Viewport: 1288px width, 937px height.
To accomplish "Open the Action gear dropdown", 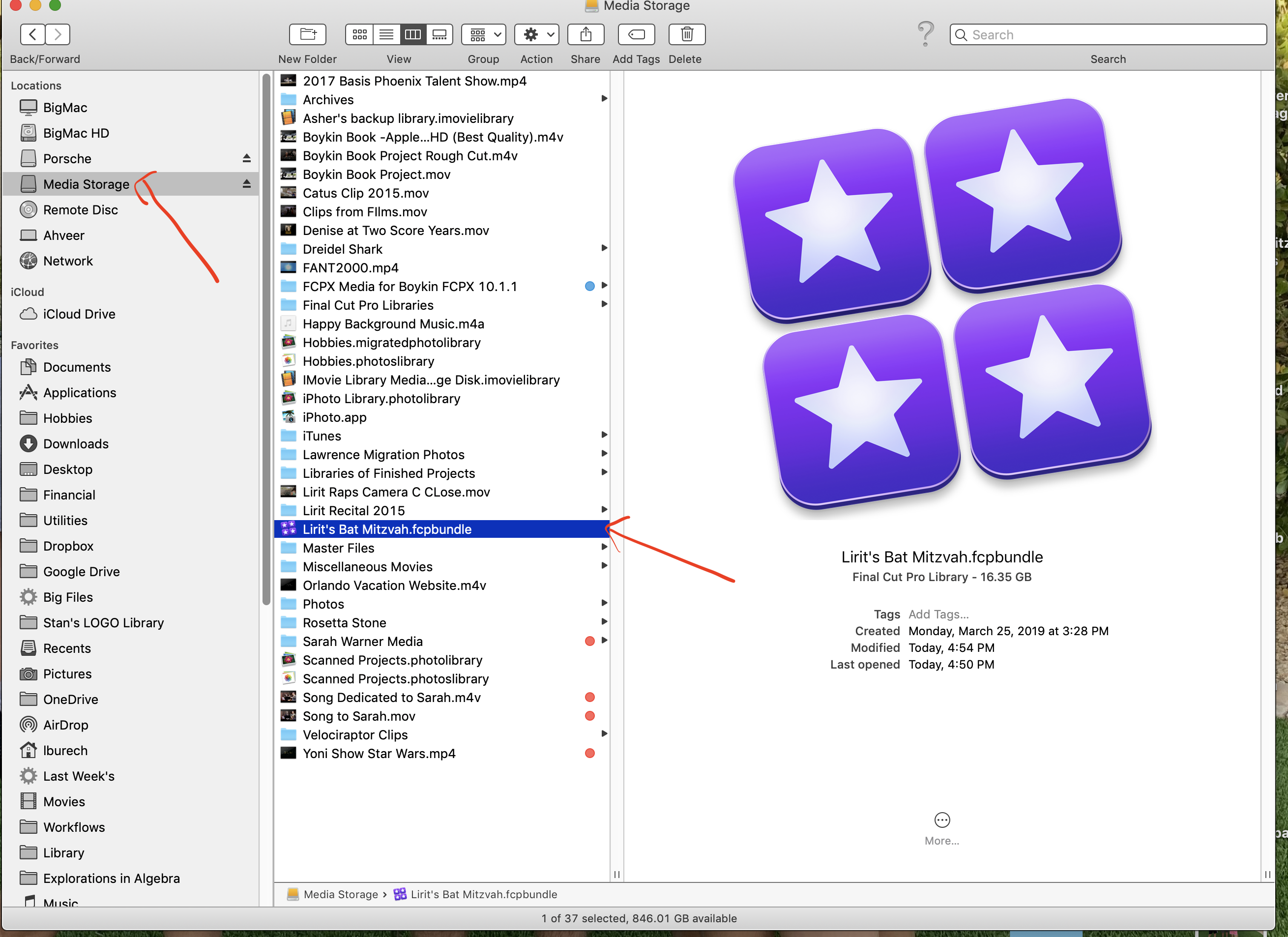I will click(x=537, y=34).
